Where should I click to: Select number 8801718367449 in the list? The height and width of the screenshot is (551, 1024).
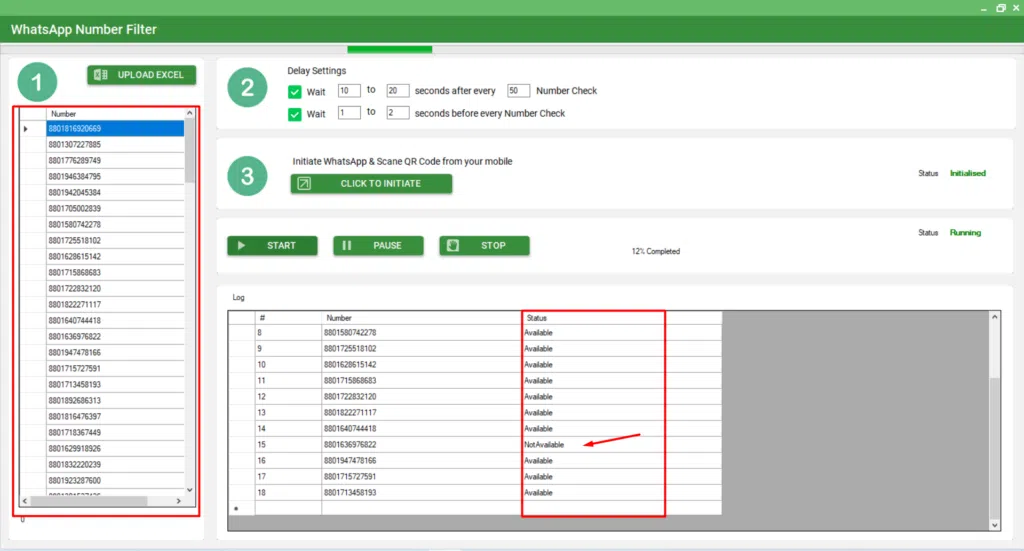click(x=115, y=432)
